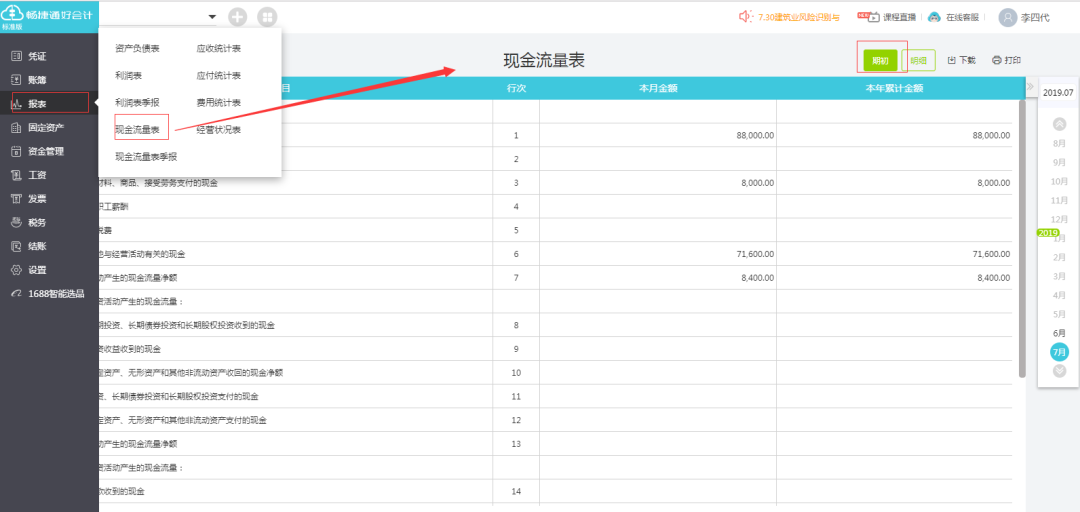Screen dimensions: 1080x512
Task: Select 7月 in the month timeline
Action: coord(1059,352)
